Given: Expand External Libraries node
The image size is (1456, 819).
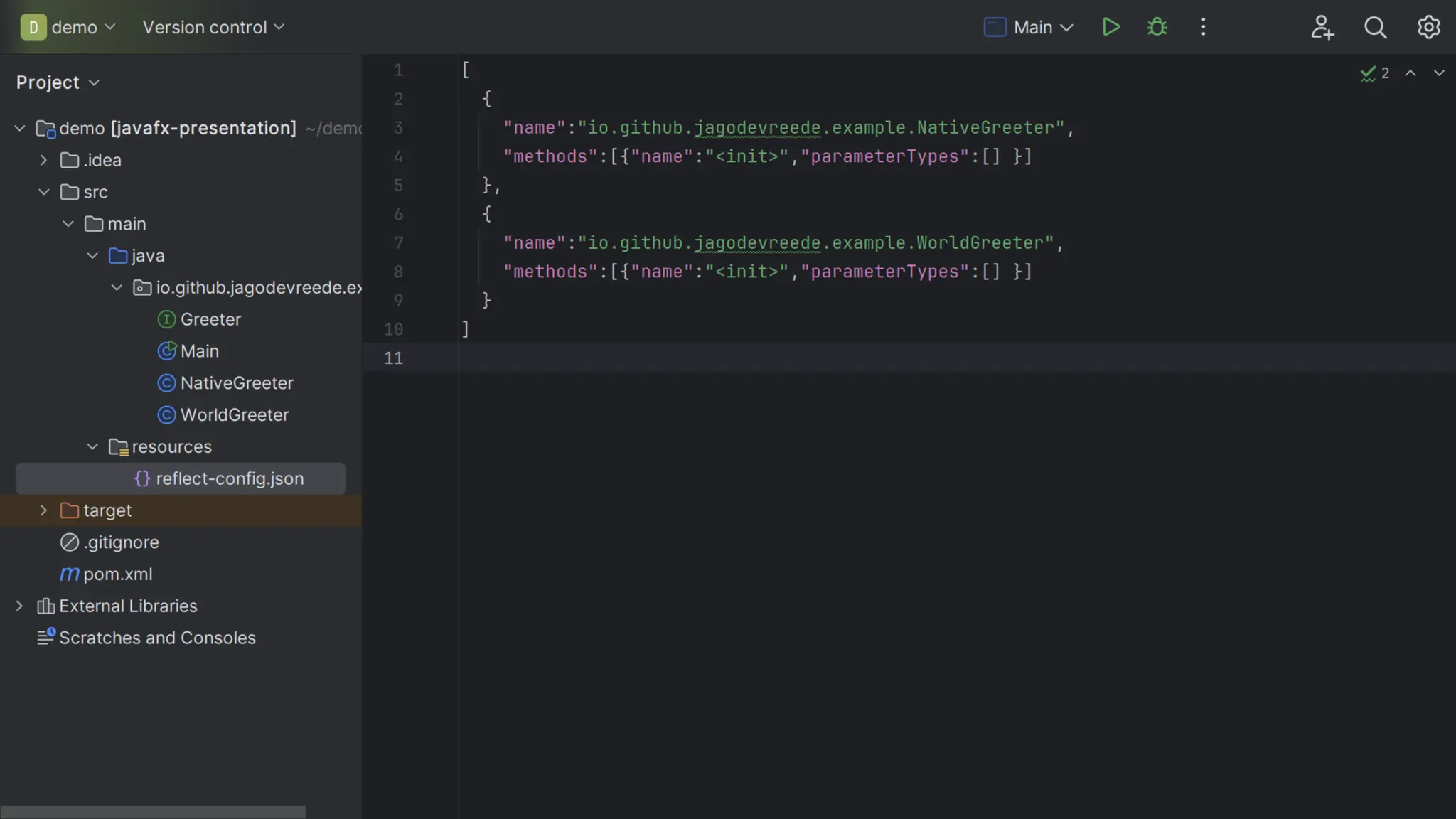Looking at the screenshot, I should coord(20,606).
